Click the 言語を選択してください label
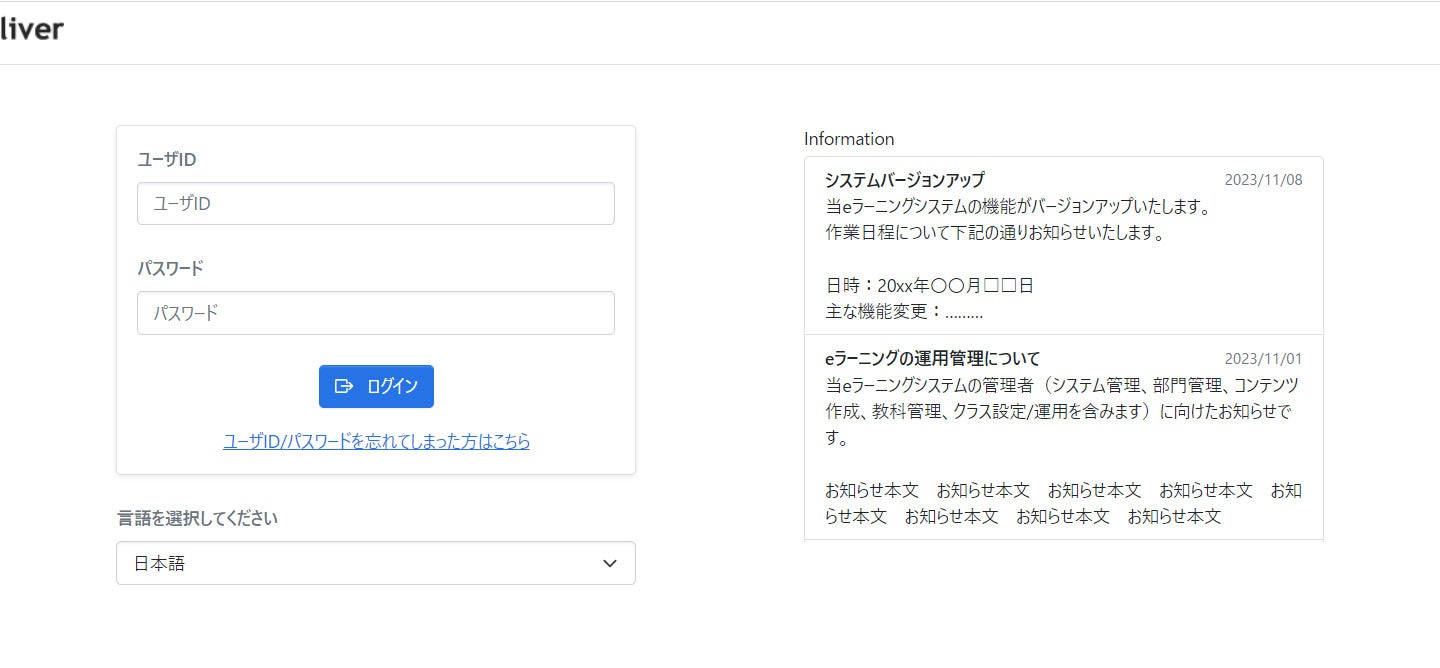 (x=197, y=518)
